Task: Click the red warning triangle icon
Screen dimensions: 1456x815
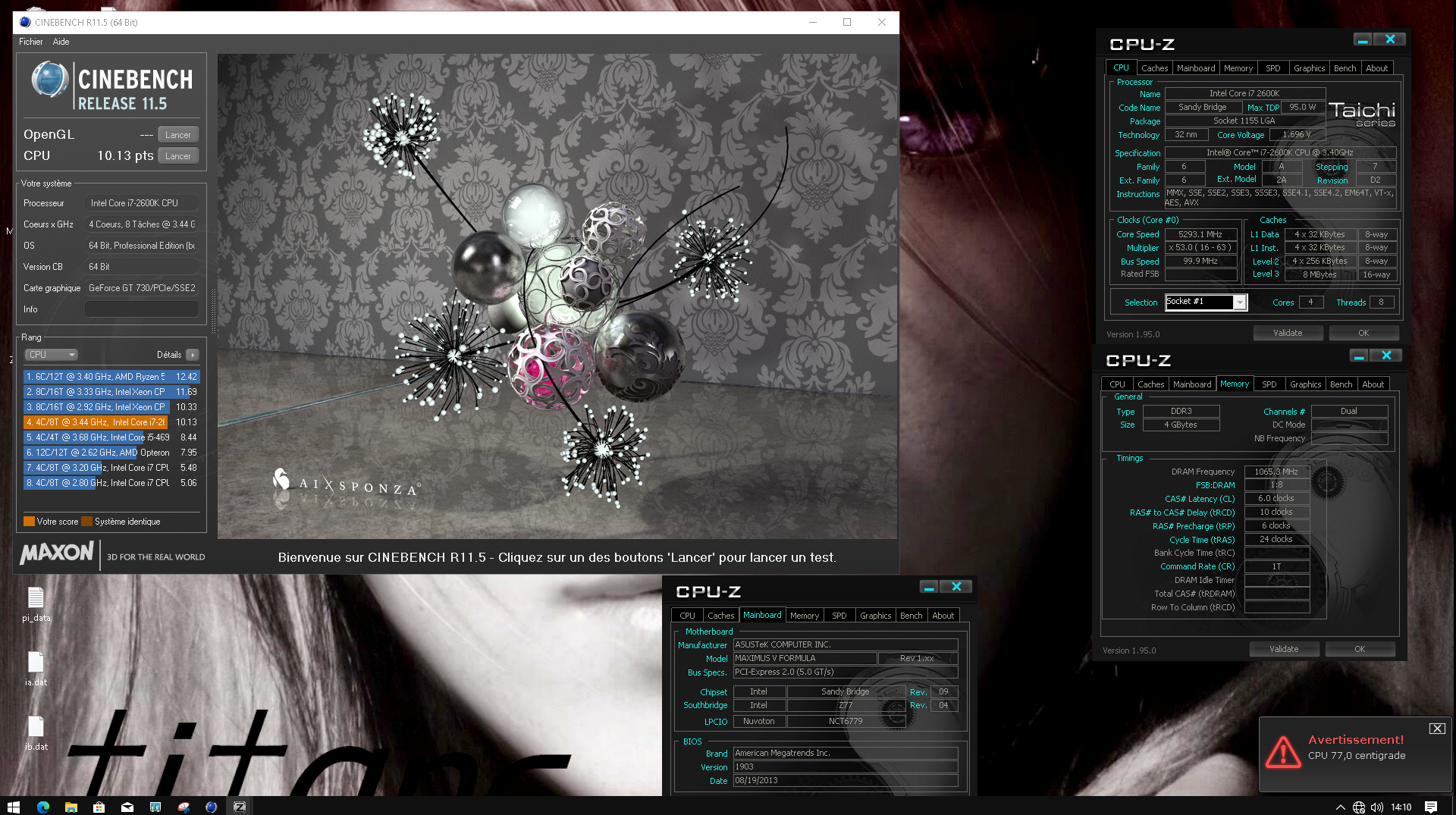Action: pyautogui.click(x=1282, y=751)
